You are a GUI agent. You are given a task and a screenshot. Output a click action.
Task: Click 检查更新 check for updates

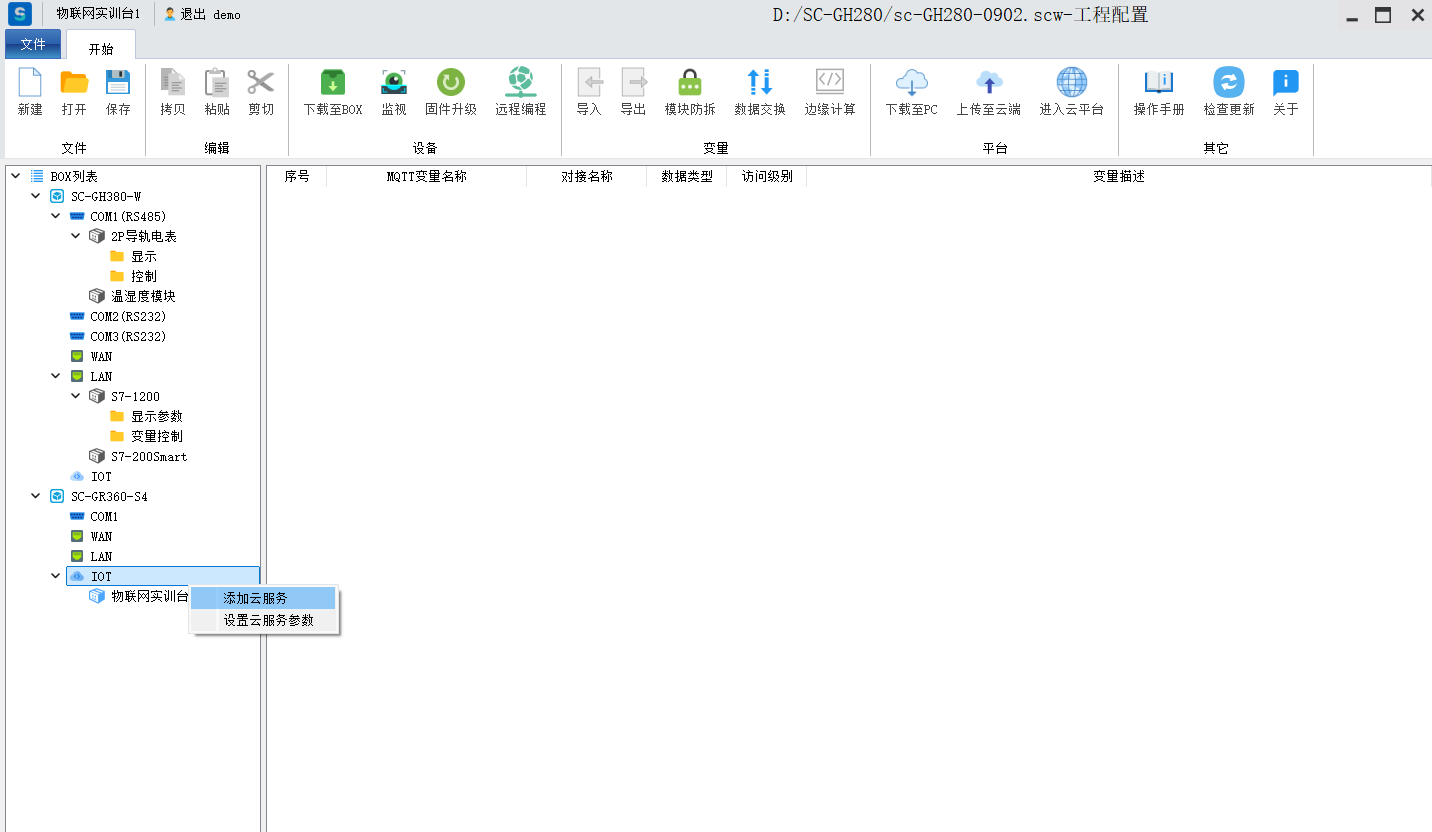point(1228,83)
